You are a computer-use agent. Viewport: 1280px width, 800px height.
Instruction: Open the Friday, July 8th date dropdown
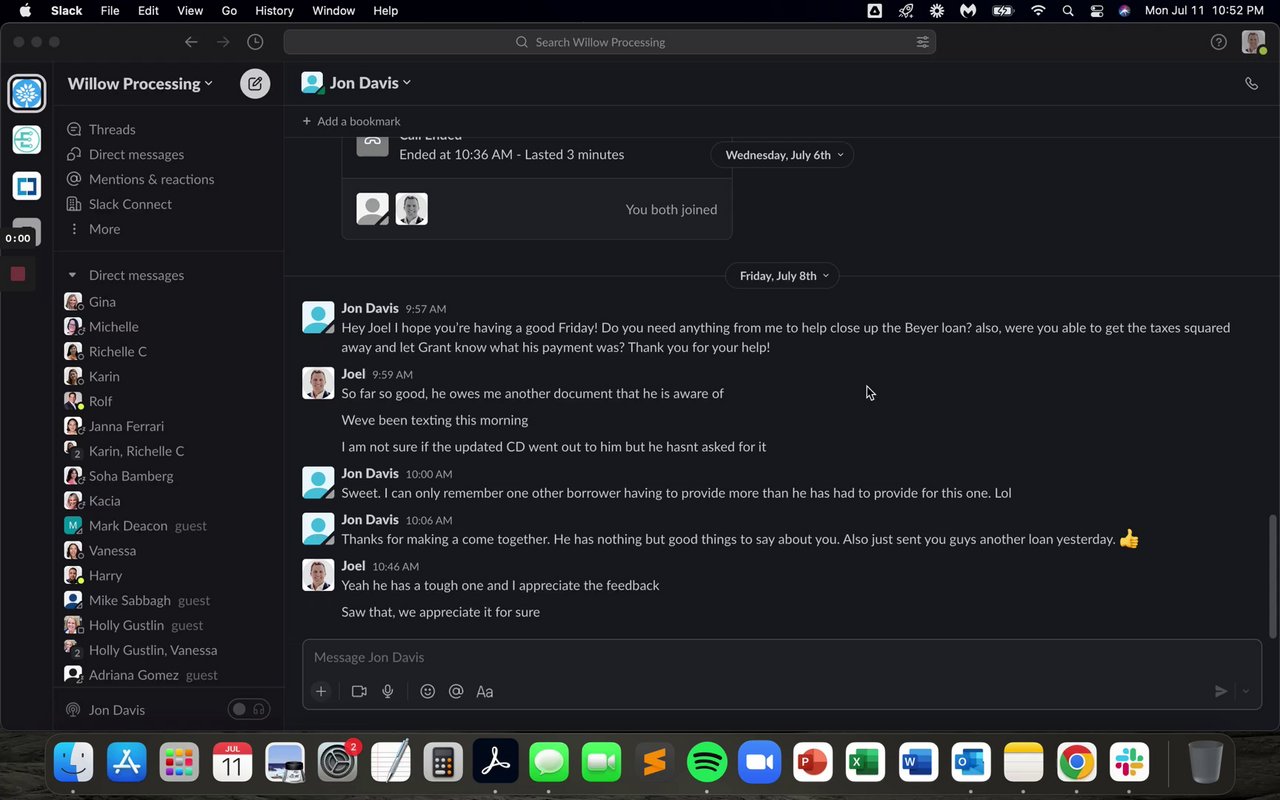782,276
